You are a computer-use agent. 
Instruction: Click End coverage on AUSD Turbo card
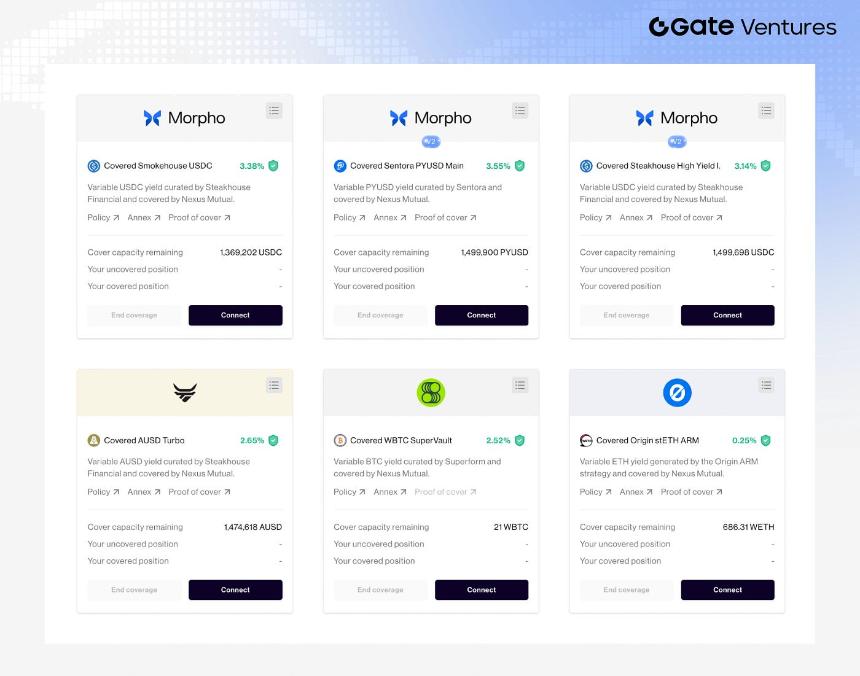tap(134, 590)
